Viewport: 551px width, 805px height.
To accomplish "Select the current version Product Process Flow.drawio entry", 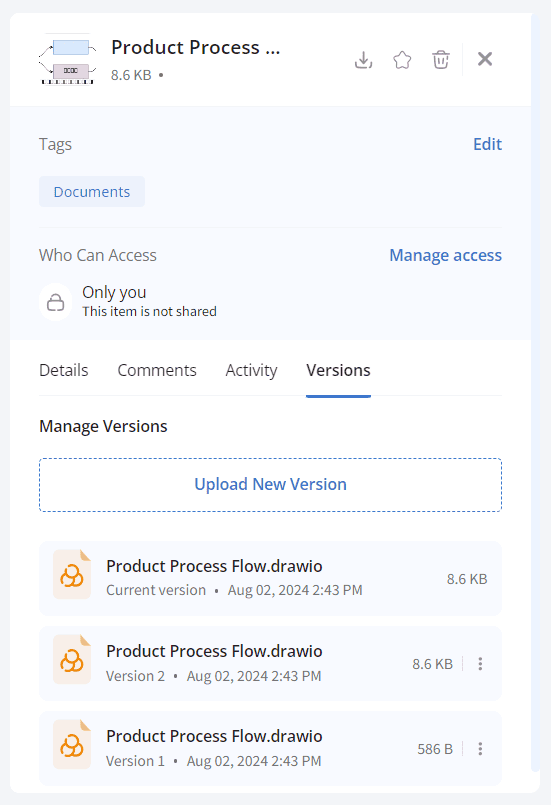I will pos(271,578).
